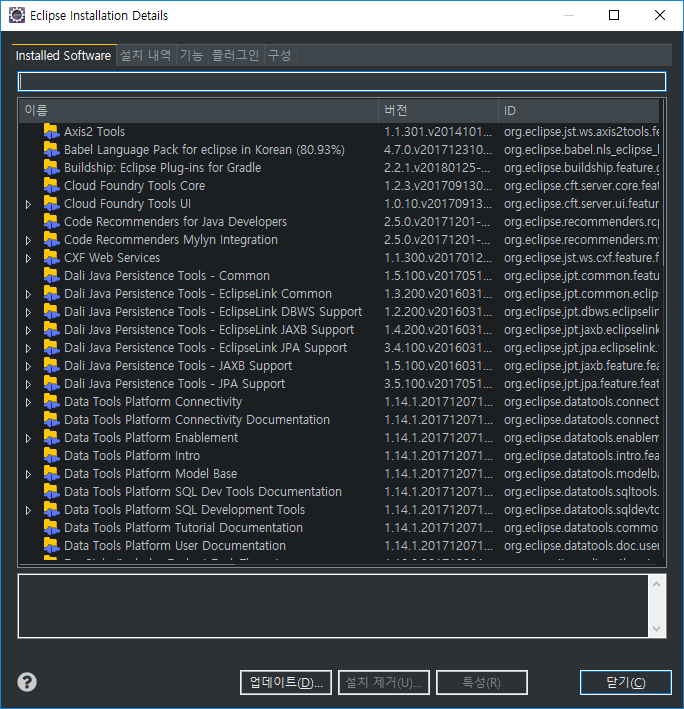Viewport: 684px width, 709px height.
Task: Click the Babel Language Pack feature icon
Action: 52,150
